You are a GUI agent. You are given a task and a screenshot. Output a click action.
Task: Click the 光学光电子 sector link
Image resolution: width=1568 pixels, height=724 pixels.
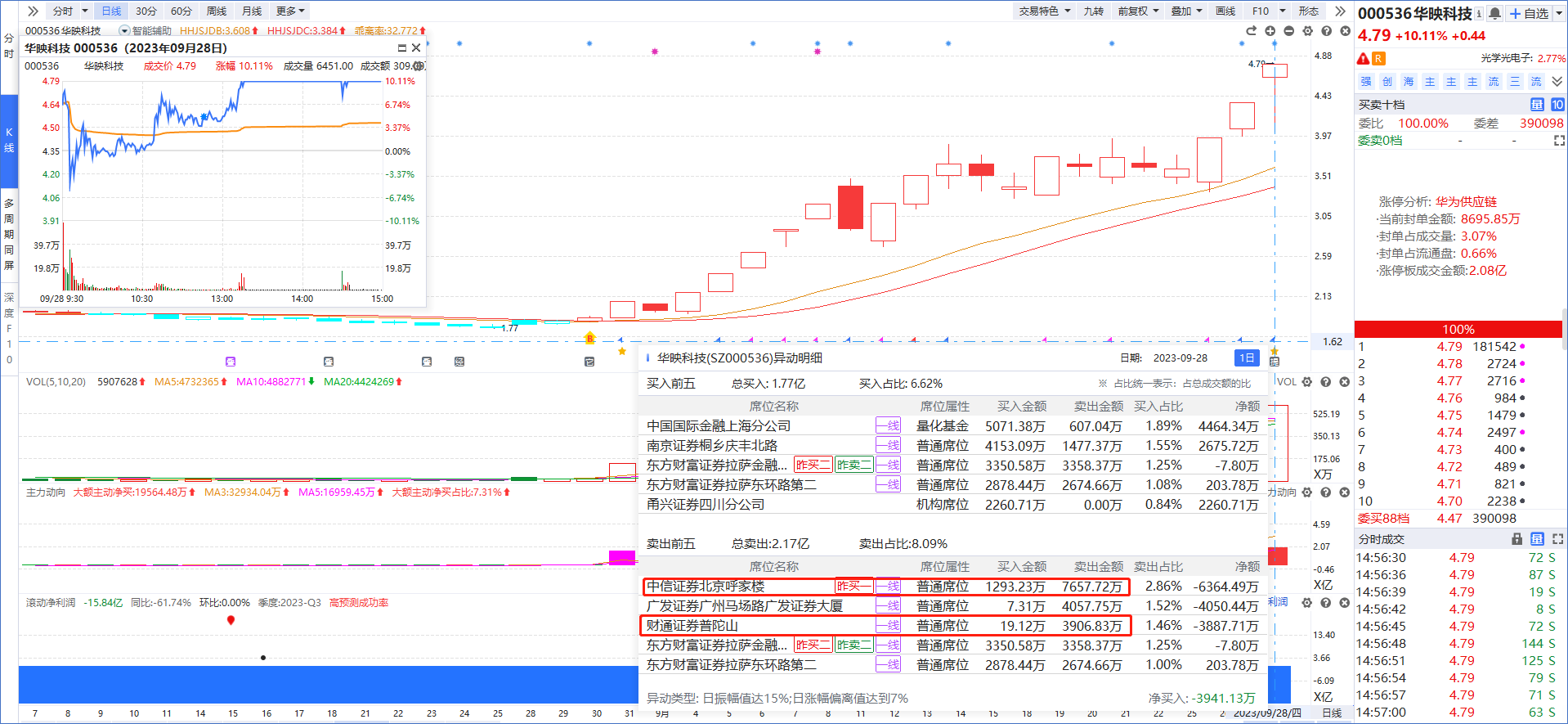coord(1506,58)
